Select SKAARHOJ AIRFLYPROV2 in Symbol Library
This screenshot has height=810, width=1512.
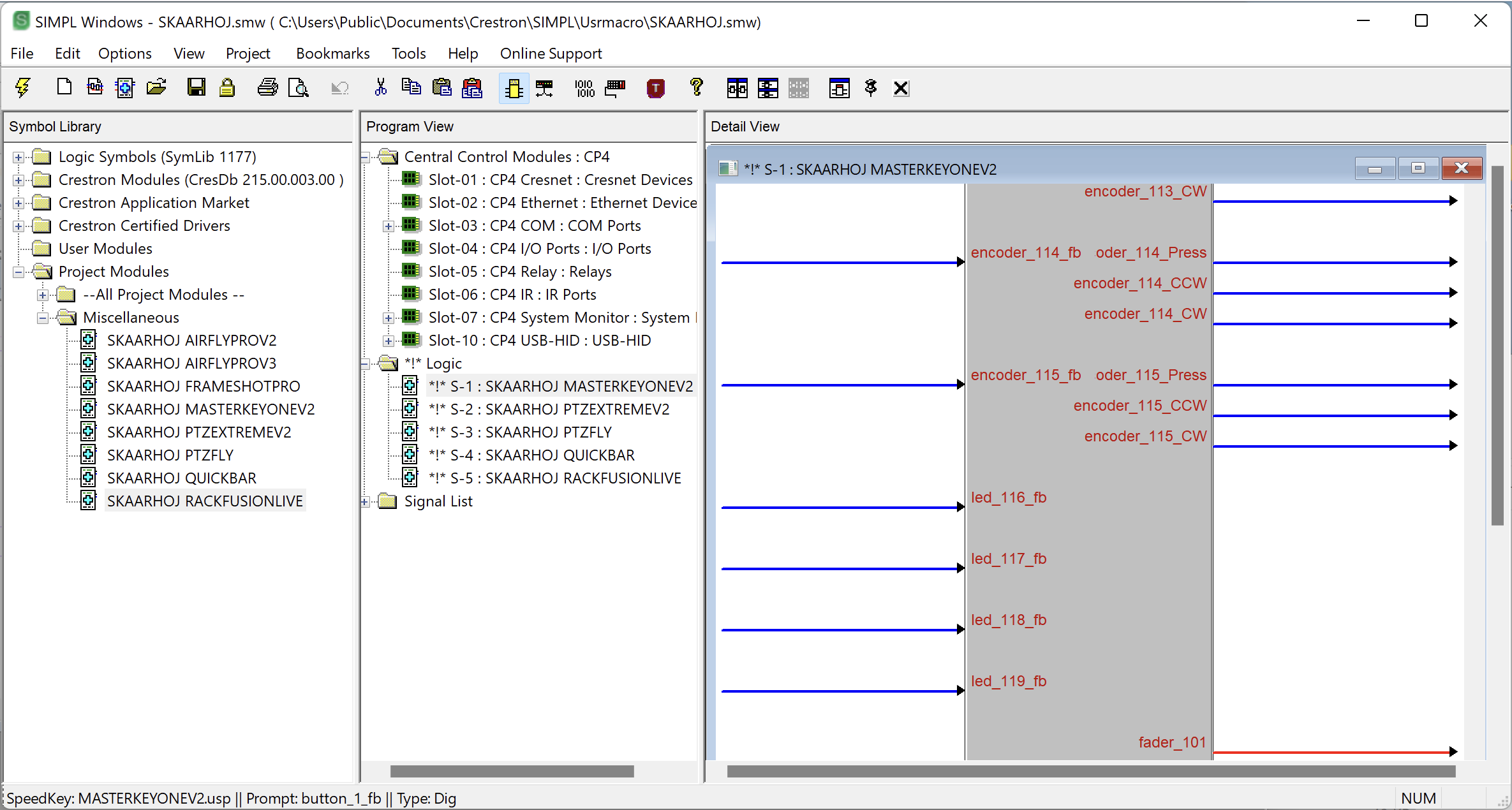191,341
